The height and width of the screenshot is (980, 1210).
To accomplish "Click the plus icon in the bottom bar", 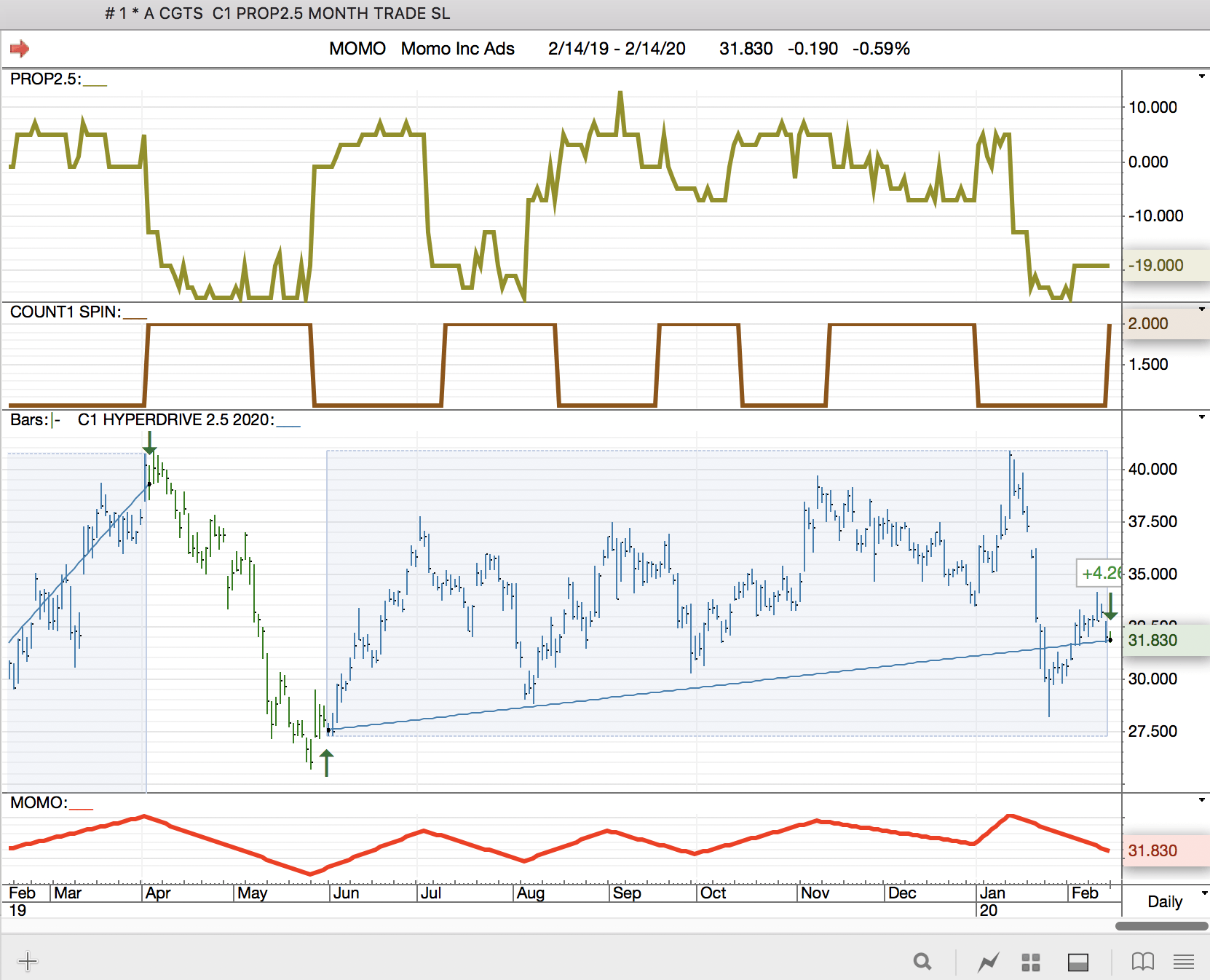I will [x=28, y=962].
